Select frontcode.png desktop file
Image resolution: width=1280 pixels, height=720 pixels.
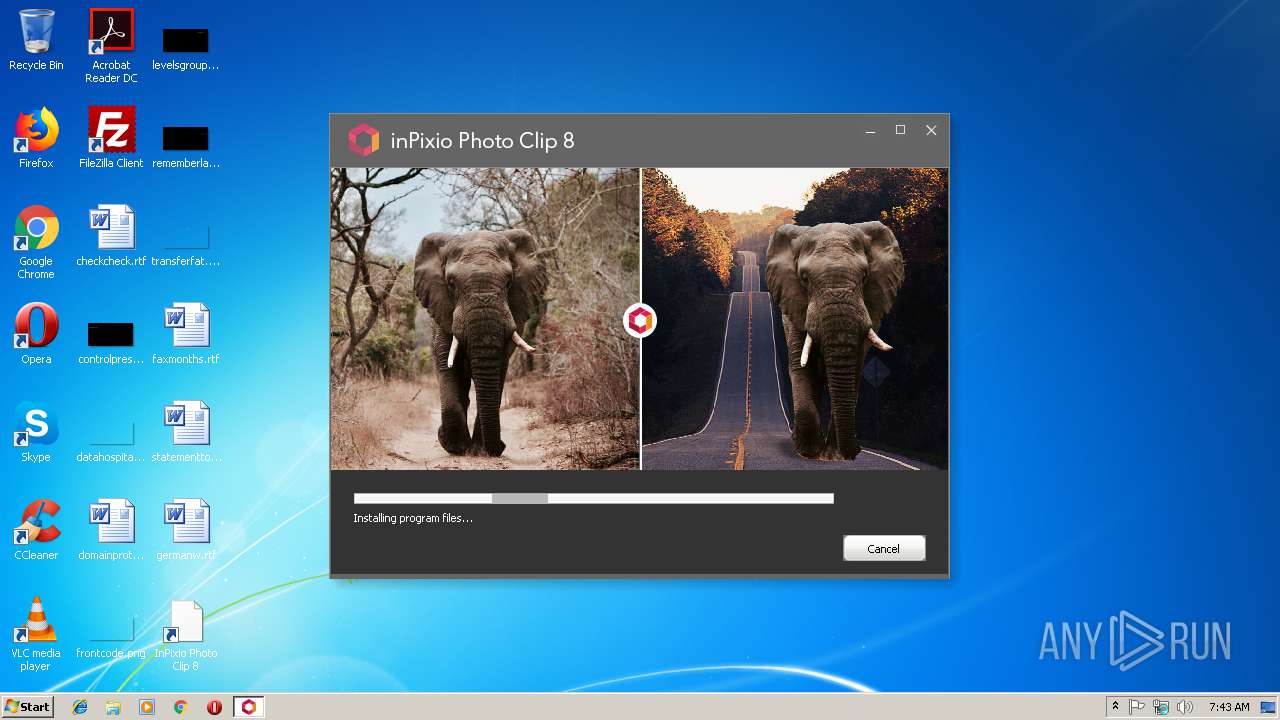(111, 636)
